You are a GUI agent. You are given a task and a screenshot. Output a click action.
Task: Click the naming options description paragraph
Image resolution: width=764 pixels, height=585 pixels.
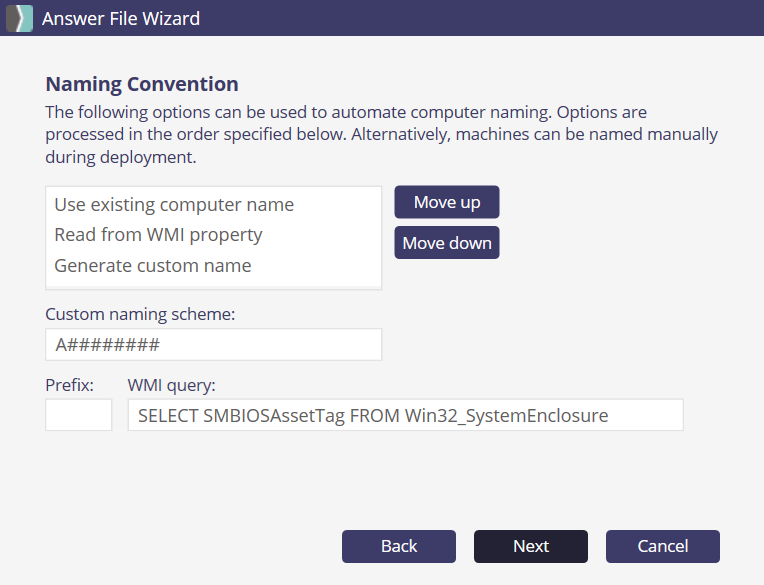(380, 134)
